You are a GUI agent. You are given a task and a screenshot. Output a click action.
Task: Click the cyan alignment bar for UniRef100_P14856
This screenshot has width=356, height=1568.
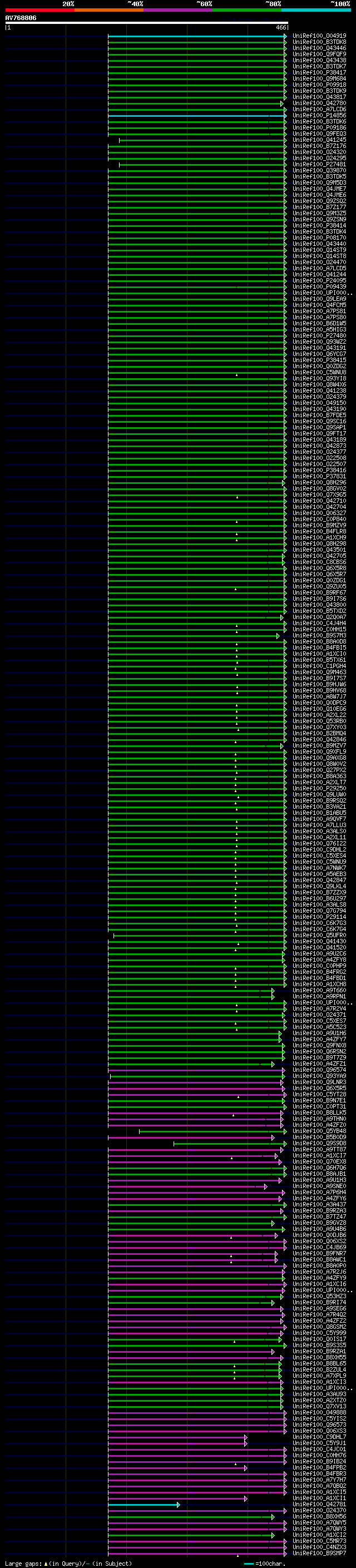coord(197,116)
